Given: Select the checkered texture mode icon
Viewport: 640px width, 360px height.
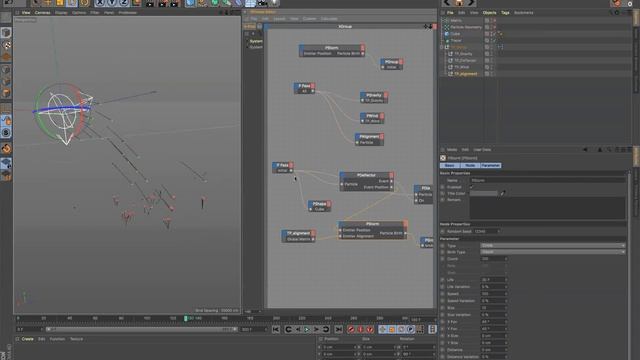Looking at the screenshot, I should (x=6, y=44).
